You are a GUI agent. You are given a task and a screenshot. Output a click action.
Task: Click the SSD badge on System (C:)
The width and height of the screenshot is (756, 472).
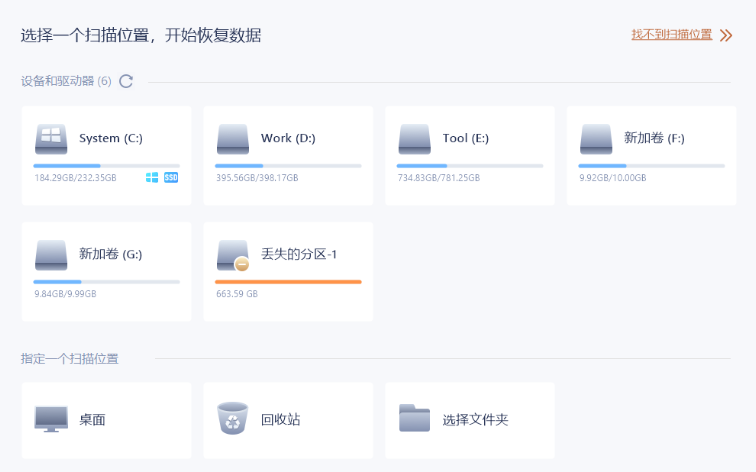(x=171, y=177)
